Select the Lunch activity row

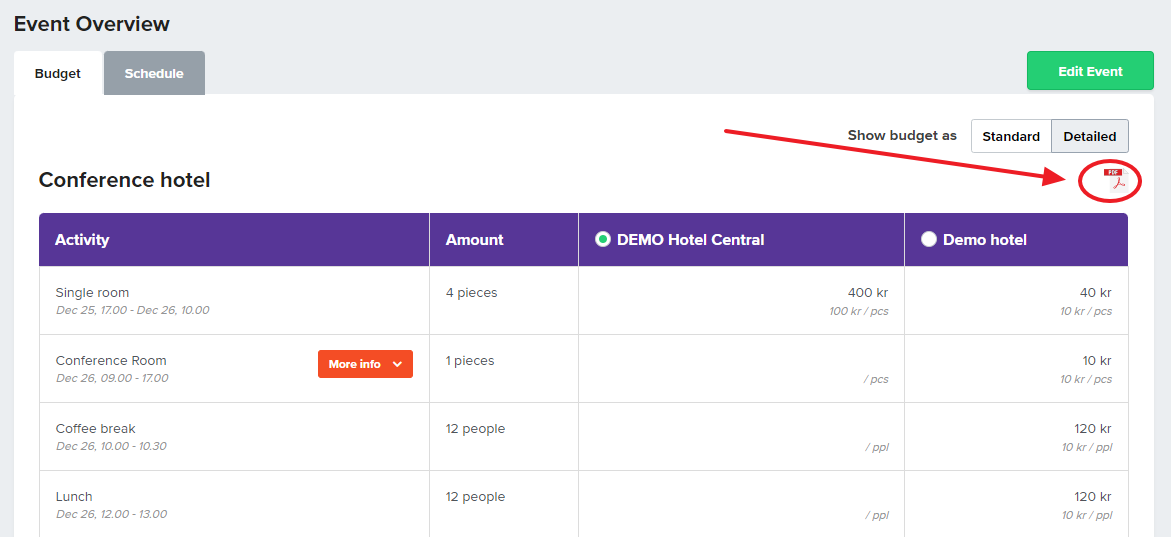pos(583,504)
